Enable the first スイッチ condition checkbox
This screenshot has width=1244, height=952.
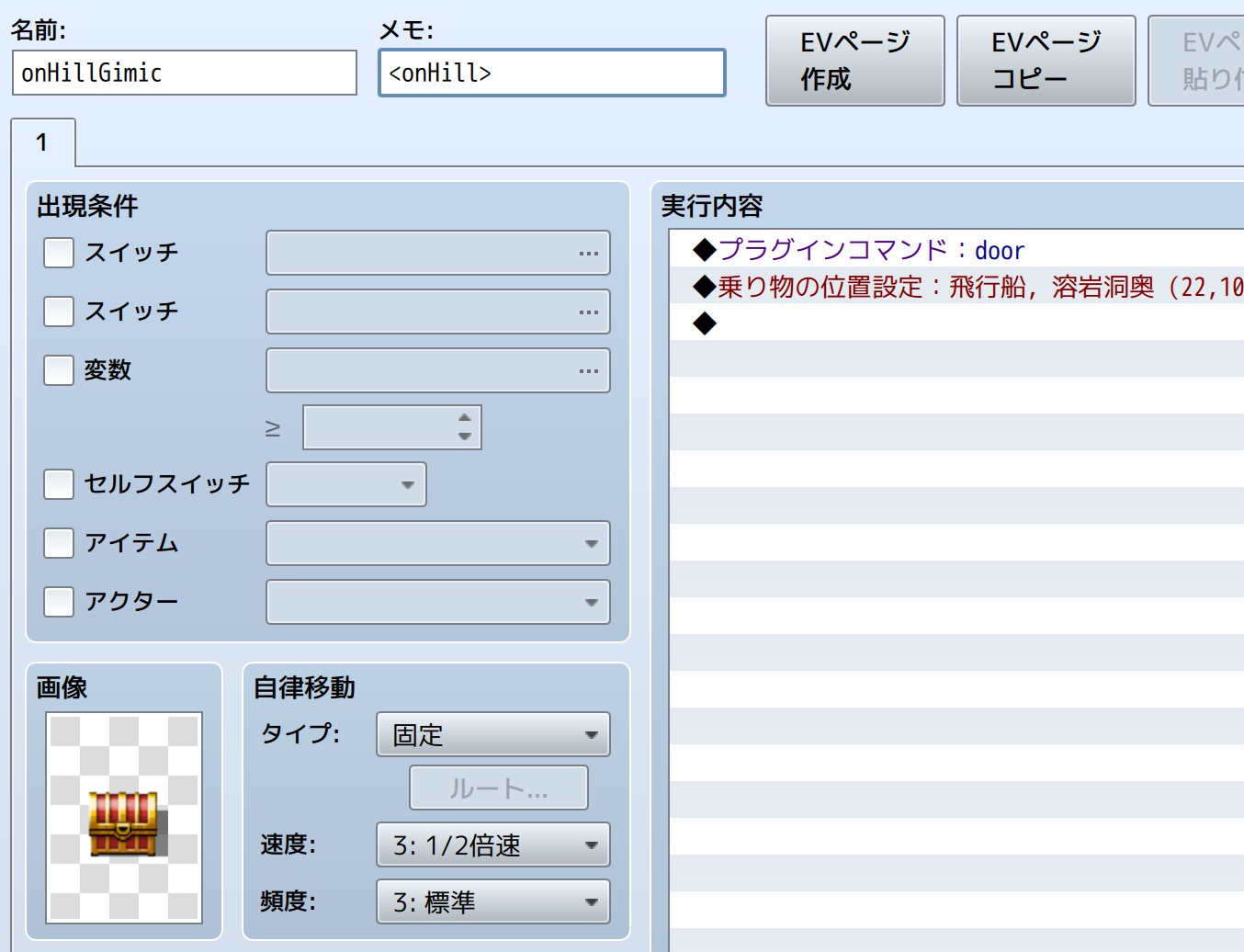tap(59, 253)
